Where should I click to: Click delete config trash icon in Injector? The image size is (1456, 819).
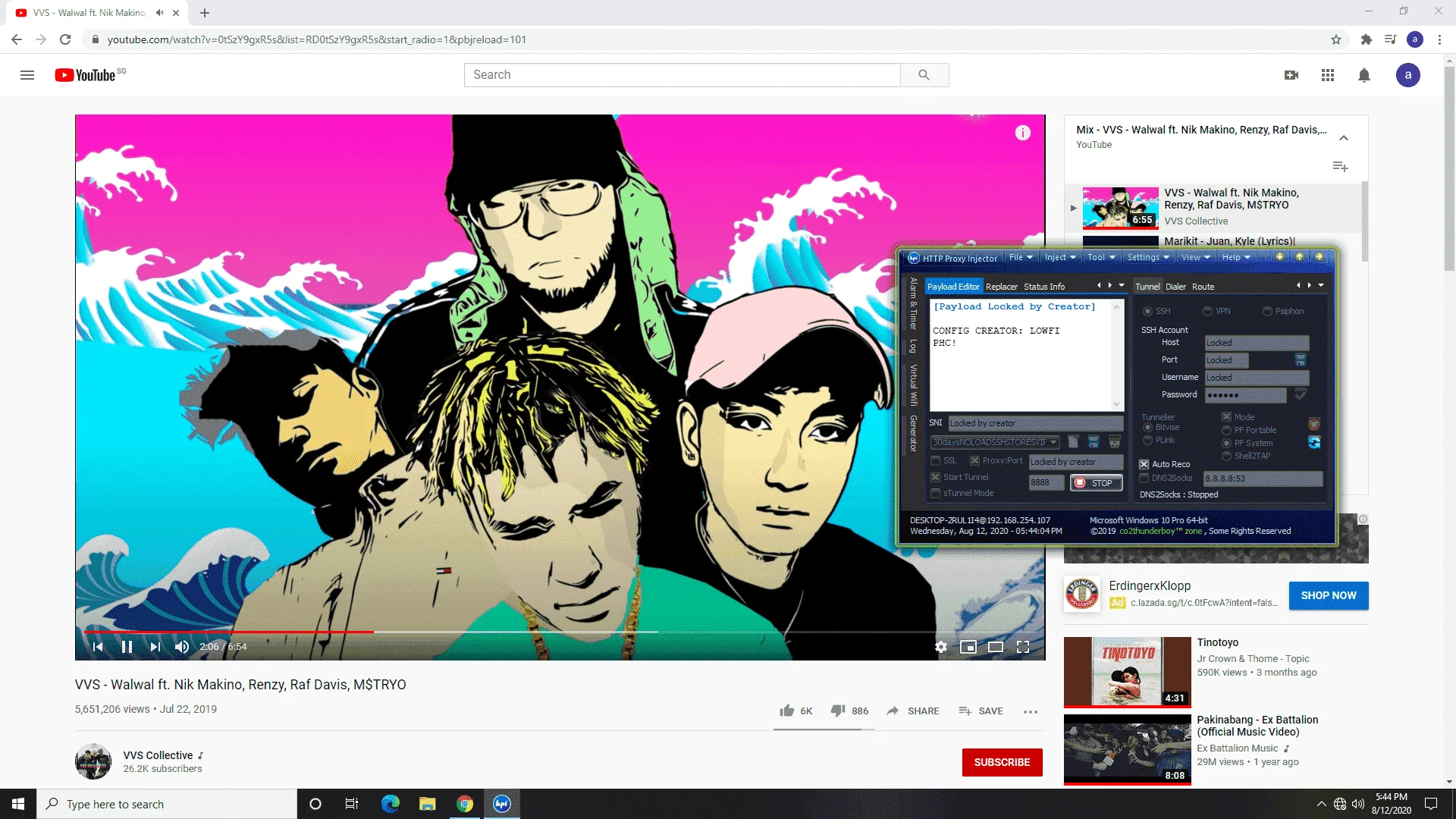1115,442
